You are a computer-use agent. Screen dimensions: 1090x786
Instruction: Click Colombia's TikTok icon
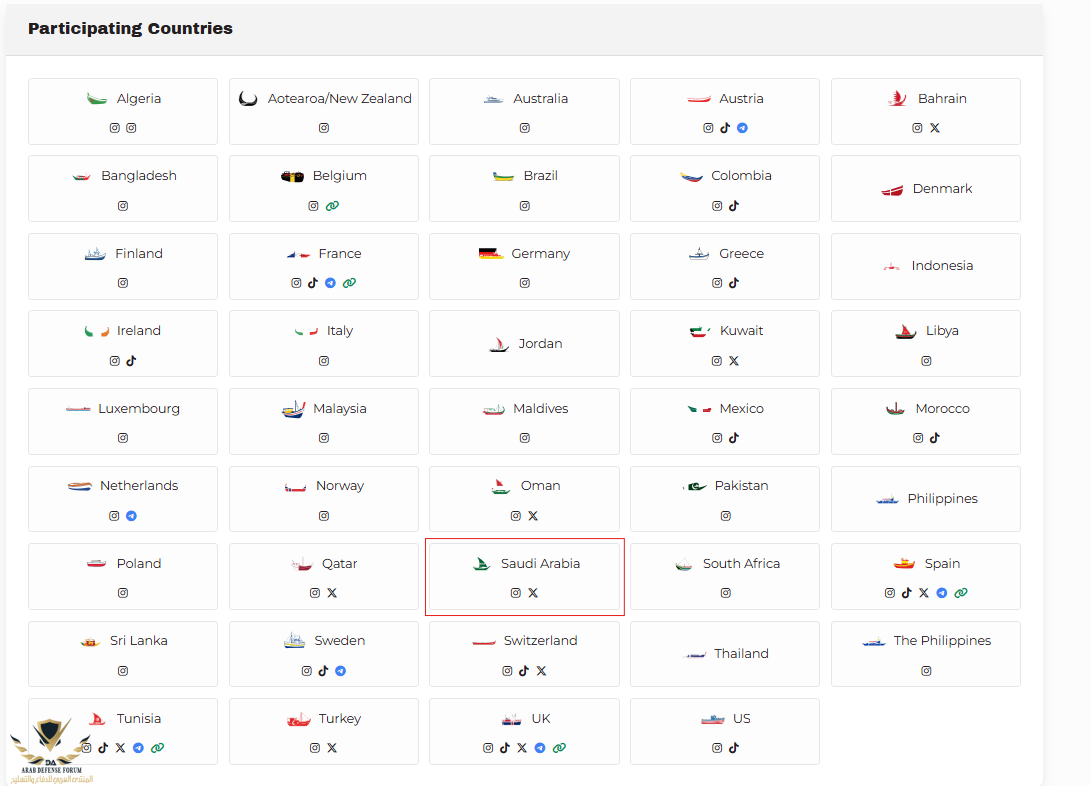point(734,206)
